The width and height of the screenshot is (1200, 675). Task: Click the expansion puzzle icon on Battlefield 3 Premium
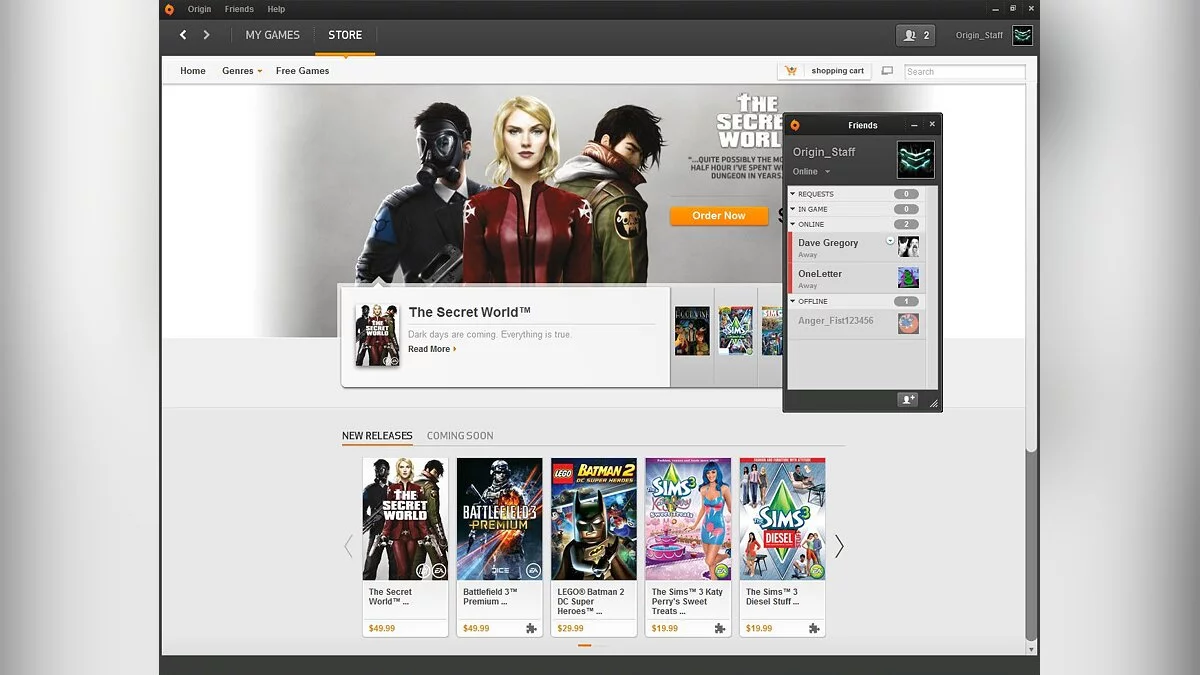pyautogui.click(x=531, y=628)
